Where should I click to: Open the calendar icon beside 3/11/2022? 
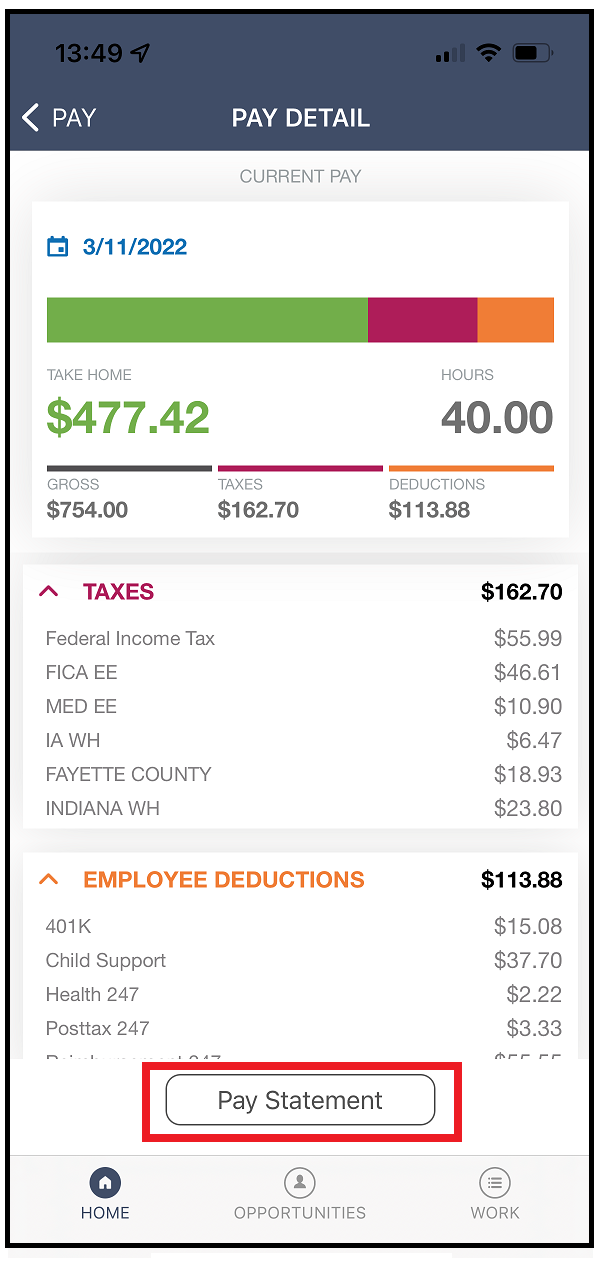click(59, 247)
